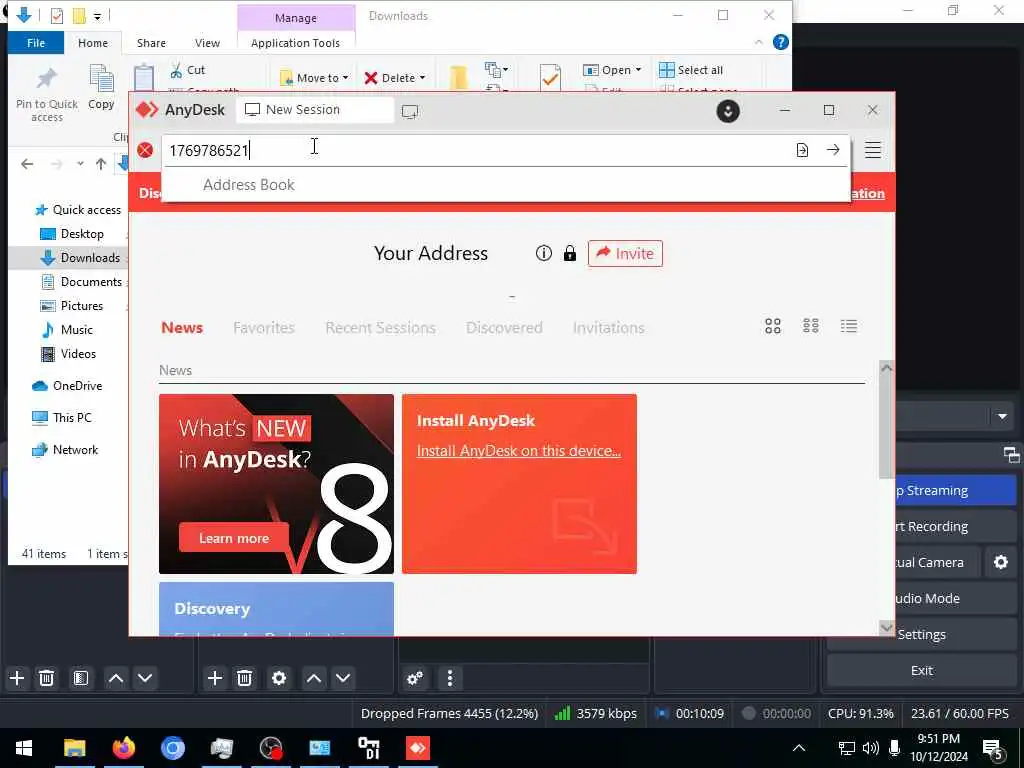Click Address Book suggestion
1024x768 pixels.
pyautogui.click(x=248, y=185)
